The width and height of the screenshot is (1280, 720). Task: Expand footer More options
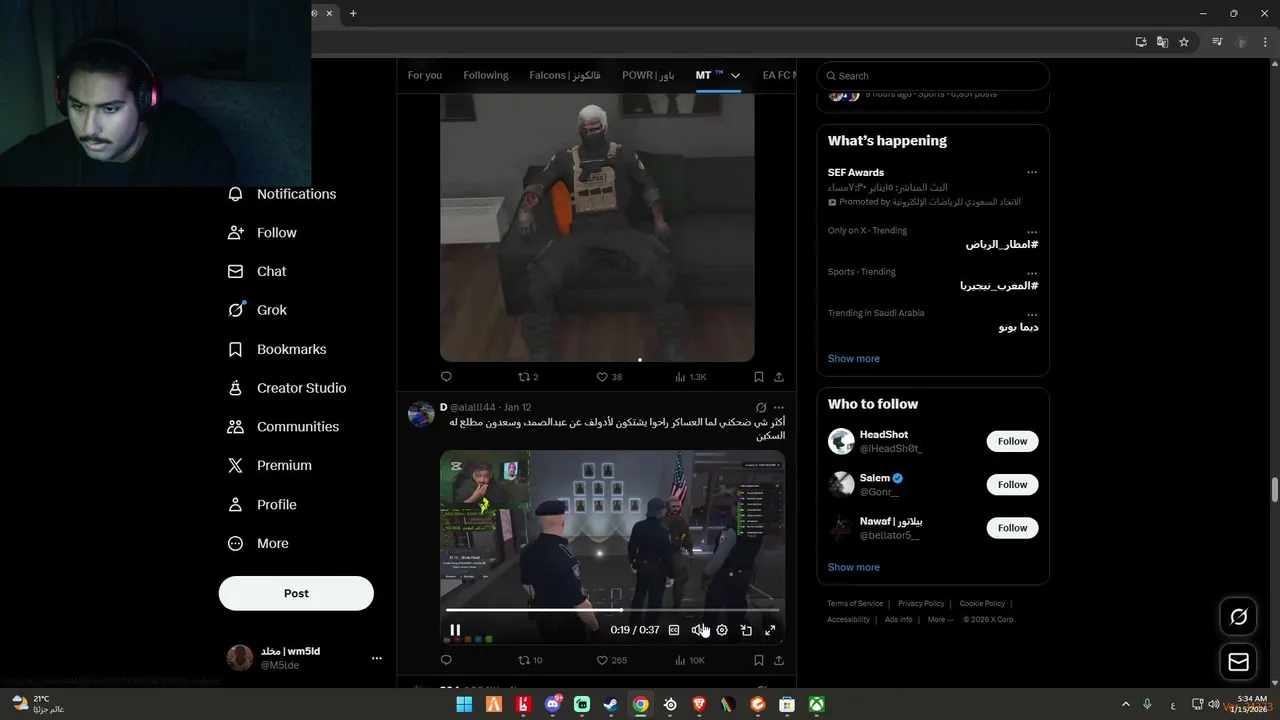click(x=940, y=620)
